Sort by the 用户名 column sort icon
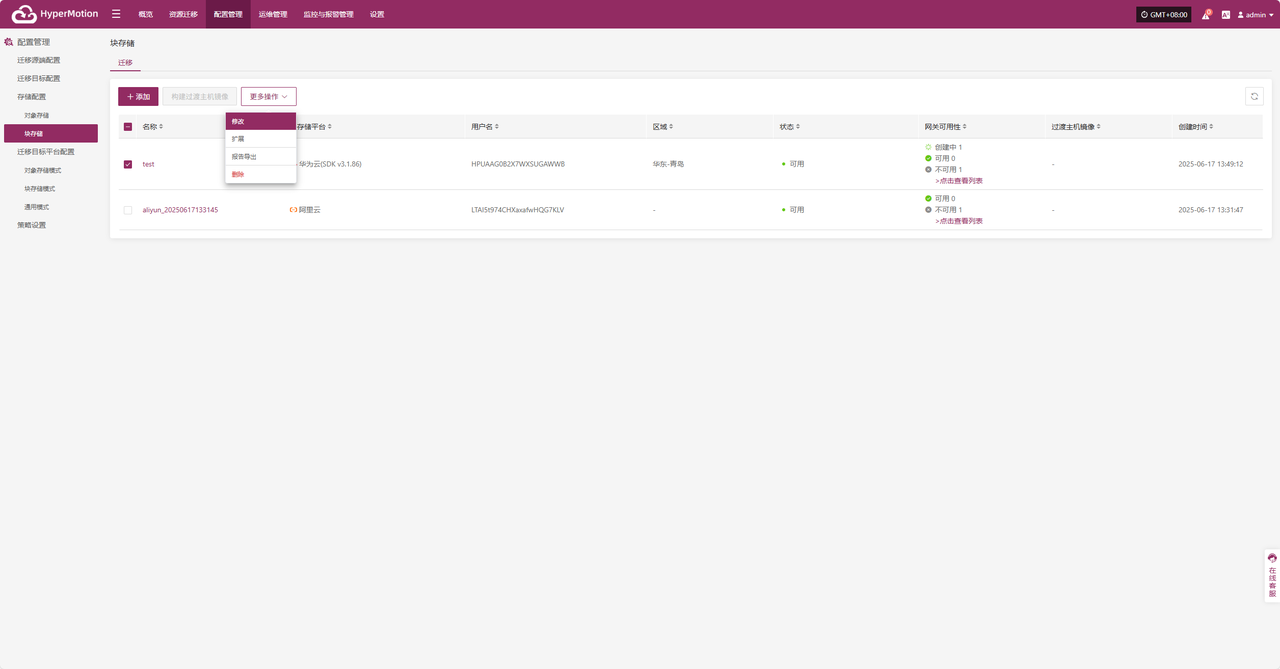 (x=497, y=127)
